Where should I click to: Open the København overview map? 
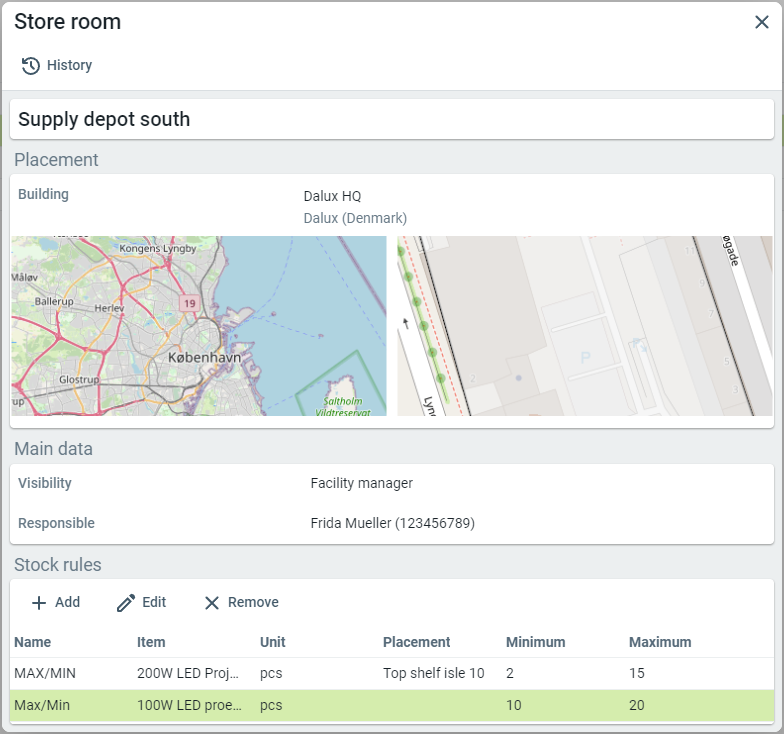(198, 326)
